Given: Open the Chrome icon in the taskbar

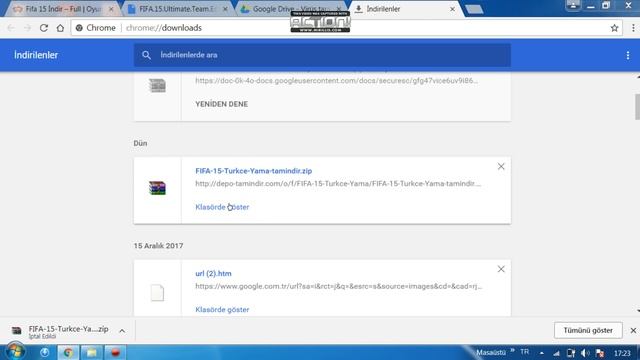Looking at the screenshot, I should (x=68, y=352).
